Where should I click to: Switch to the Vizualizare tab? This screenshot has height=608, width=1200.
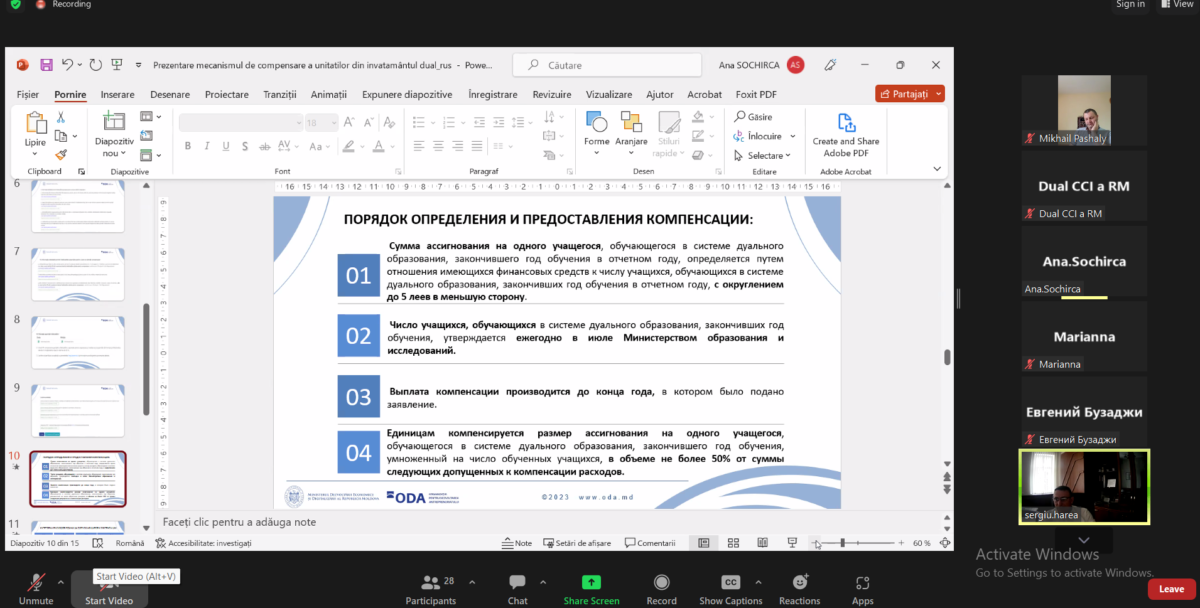point(609,94)
